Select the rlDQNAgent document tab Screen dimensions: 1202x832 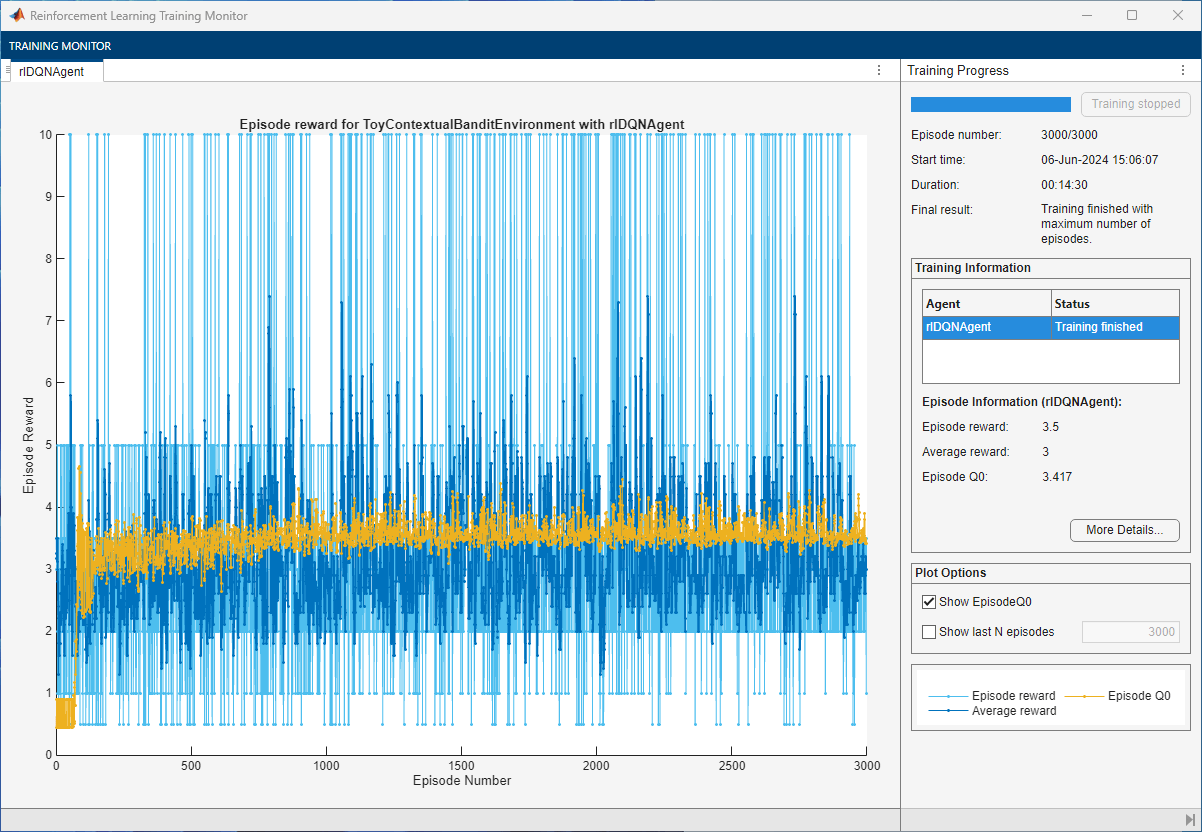[x=52, y=71]
